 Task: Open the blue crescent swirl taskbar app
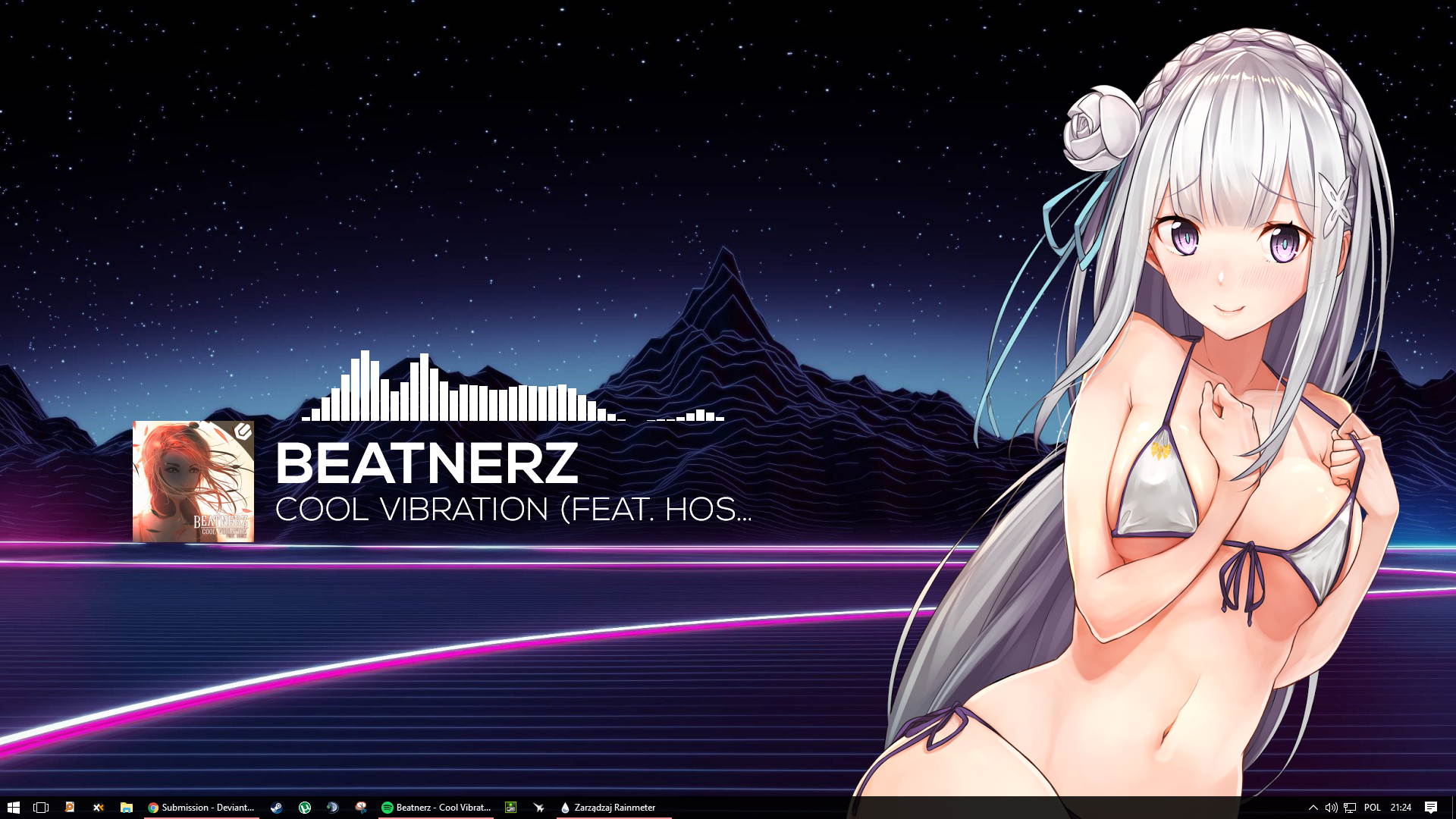point(333,808)
